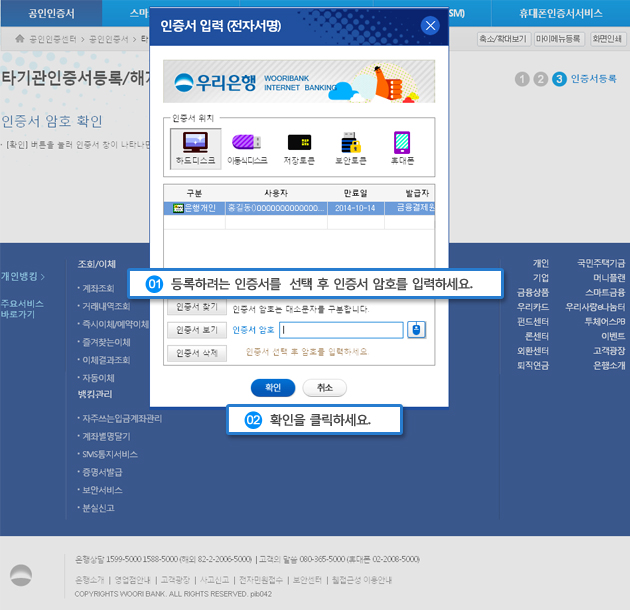Click the 축소/확대보기 button

coord(504,39)
